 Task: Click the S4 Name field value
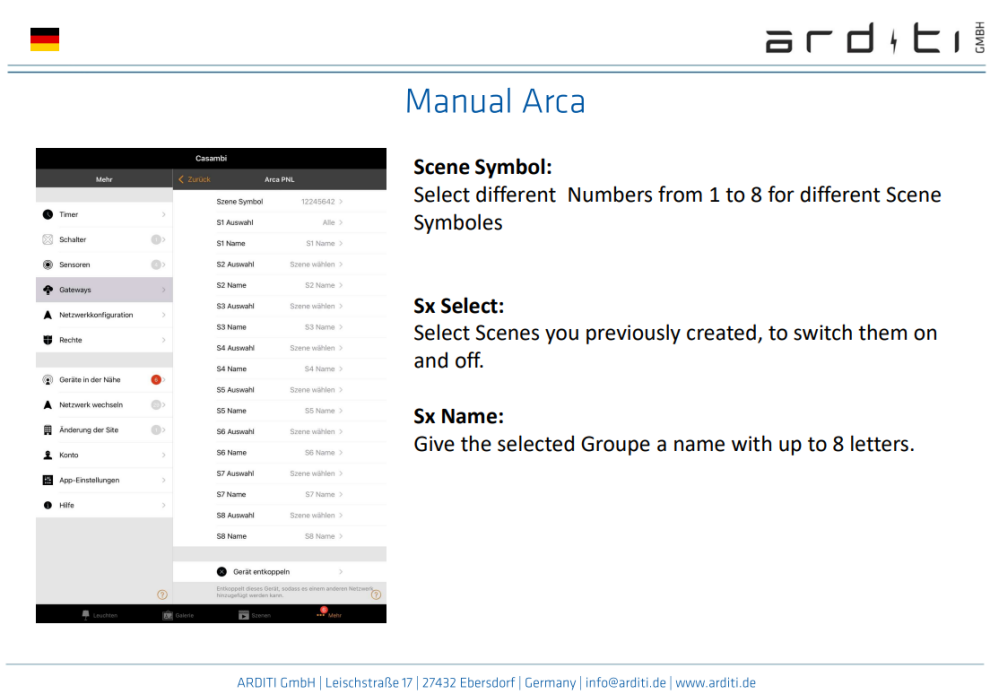tap(319, 369)
